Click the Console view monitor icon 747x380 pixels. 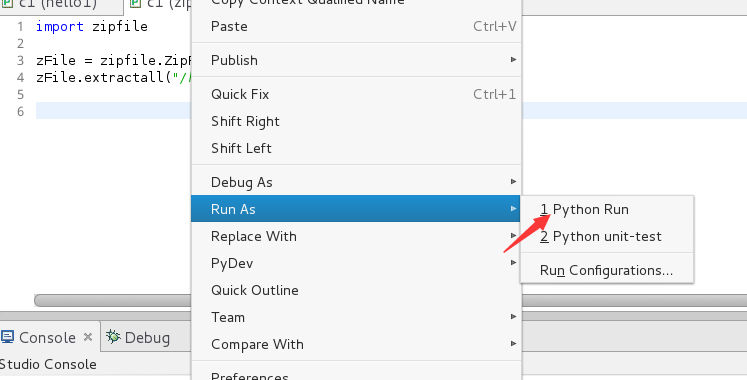7,337
